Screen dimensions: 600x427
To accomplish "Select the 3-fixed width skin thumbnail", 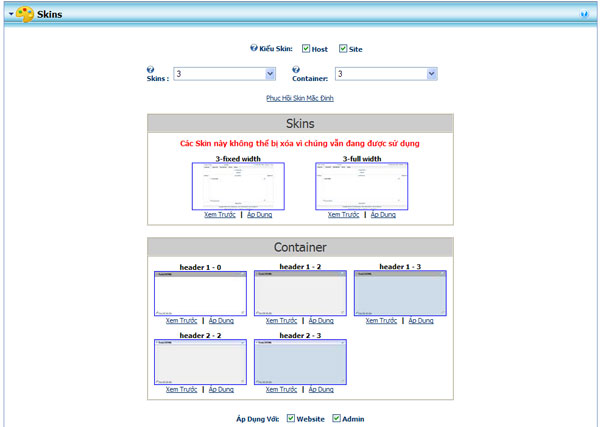I will click(x=238, y=186).
